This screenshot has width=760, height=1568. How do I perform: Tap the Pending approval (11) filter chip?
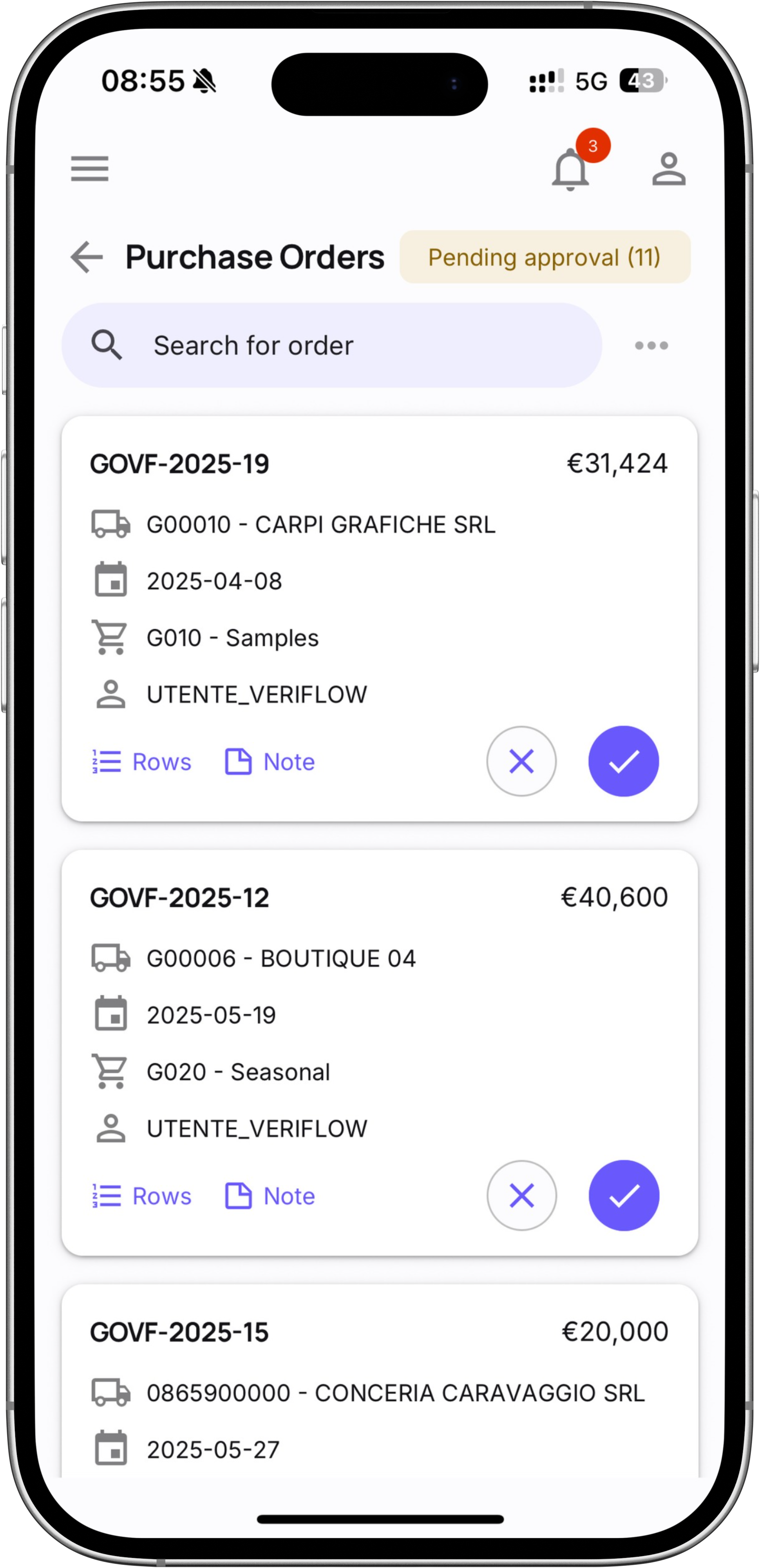(x=545, y=257)
